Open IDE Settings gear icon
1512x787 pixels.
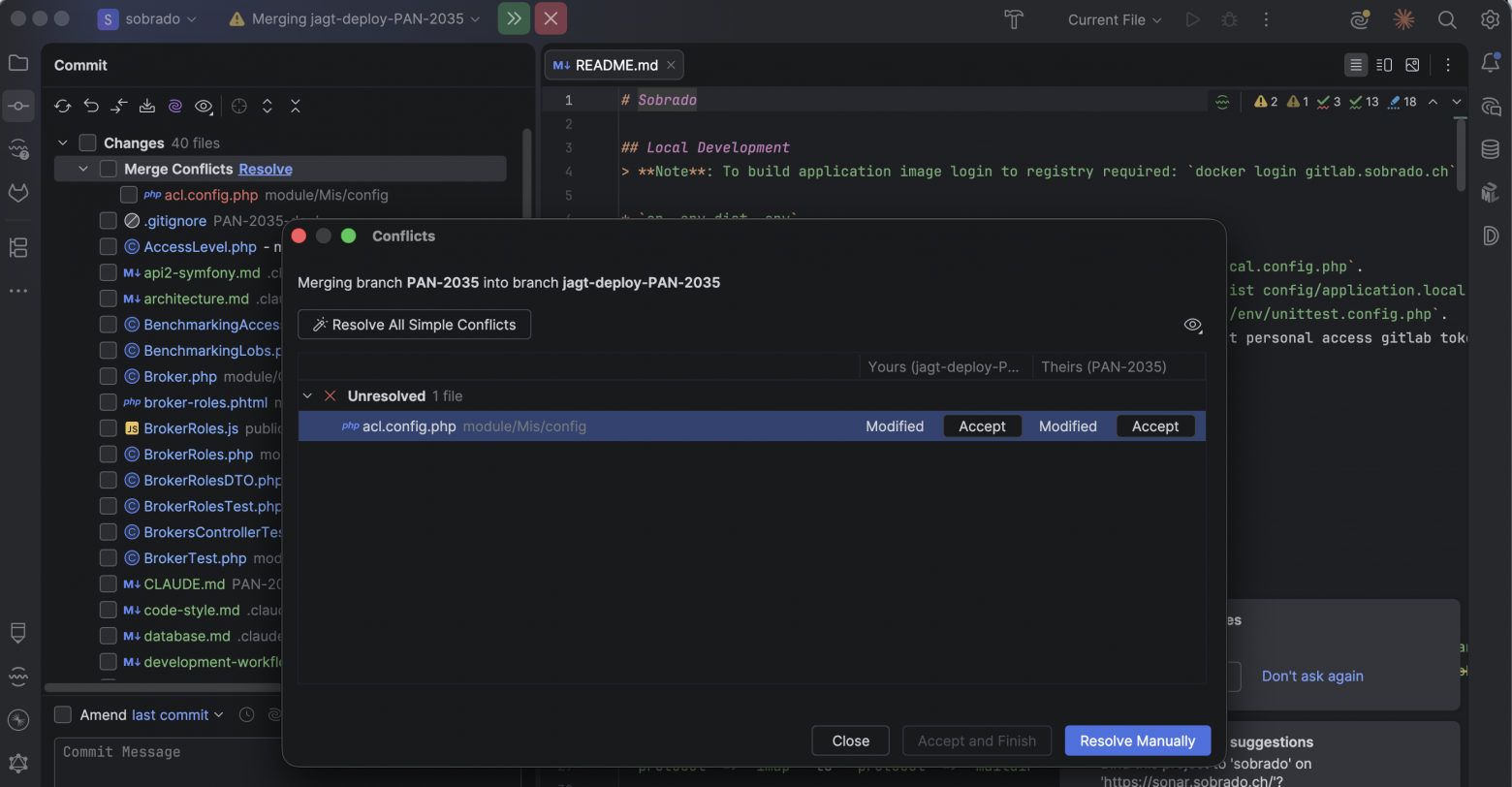click(x=1491, y=19)
